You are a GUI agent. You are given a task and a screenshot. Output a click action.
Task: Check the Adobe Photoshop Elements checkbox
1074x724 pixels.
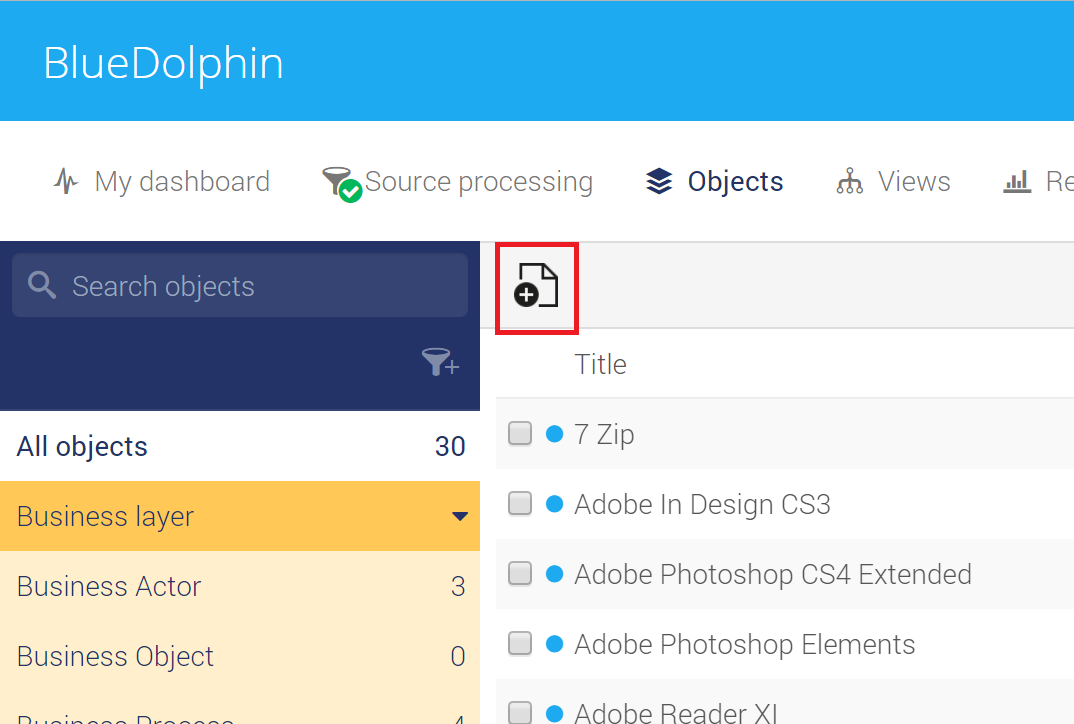tap(520, 643)
